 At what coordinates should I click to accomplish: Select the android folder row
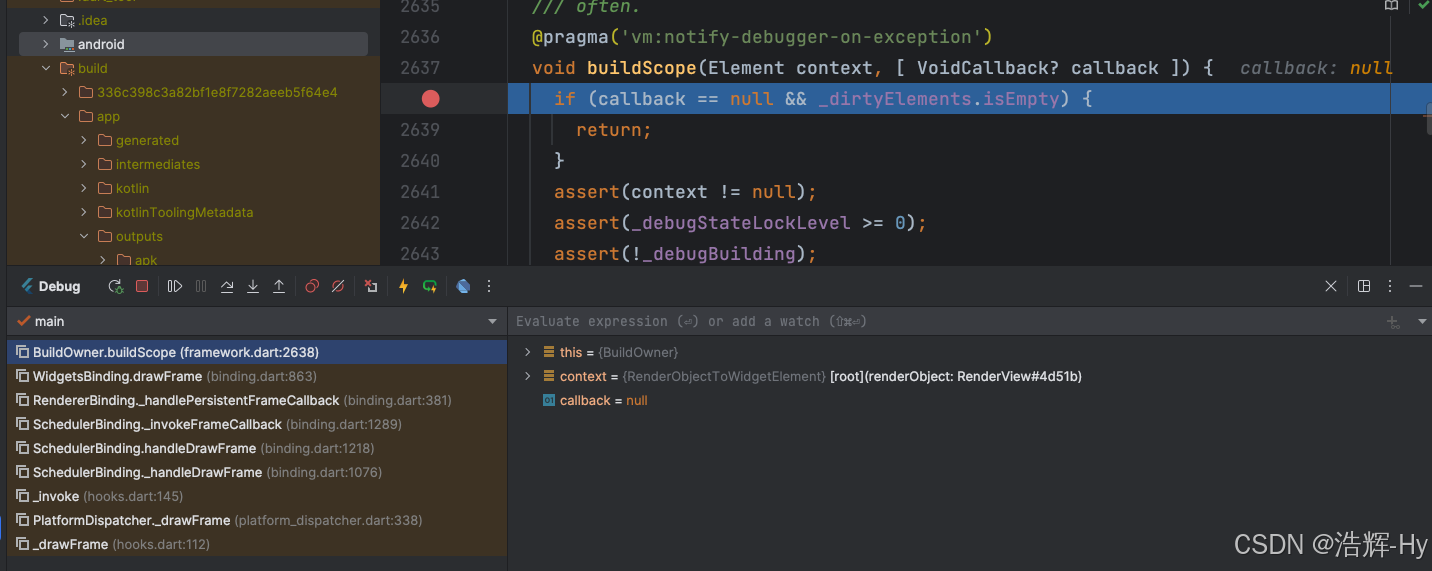[x=193, y=44]
